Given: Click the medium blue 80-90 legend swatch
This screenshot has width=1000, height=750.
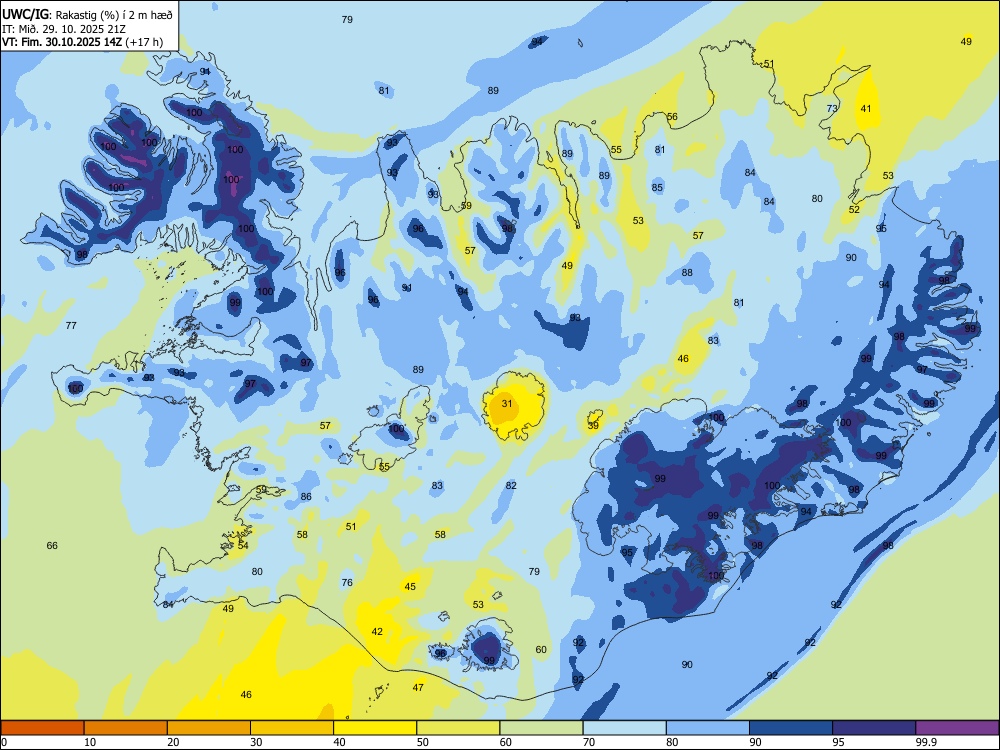Looking at the screenshot, I should pyautogui.click(x=708, y=728).
